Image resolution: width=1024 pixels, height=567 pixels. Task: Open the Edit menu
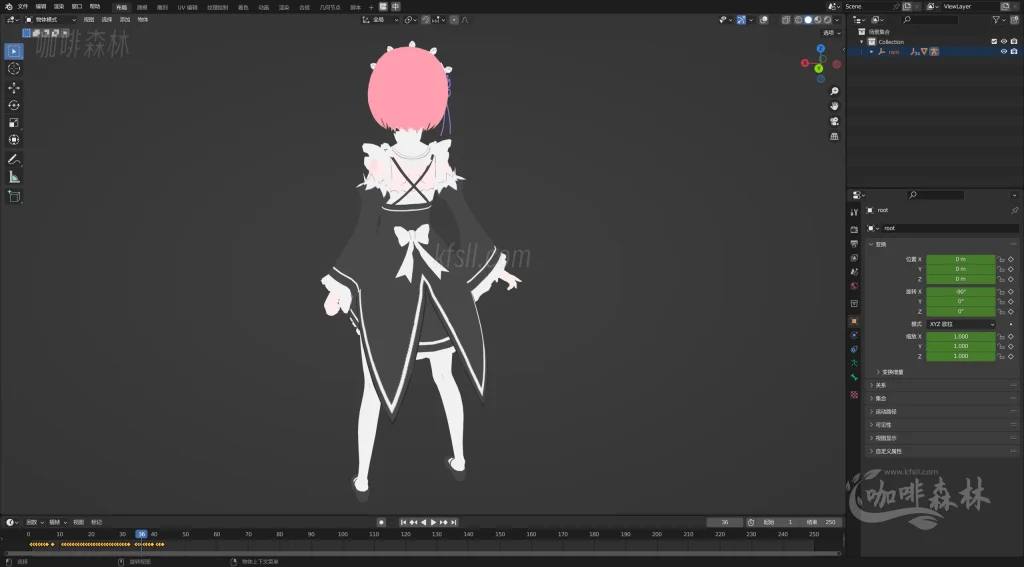41,7
